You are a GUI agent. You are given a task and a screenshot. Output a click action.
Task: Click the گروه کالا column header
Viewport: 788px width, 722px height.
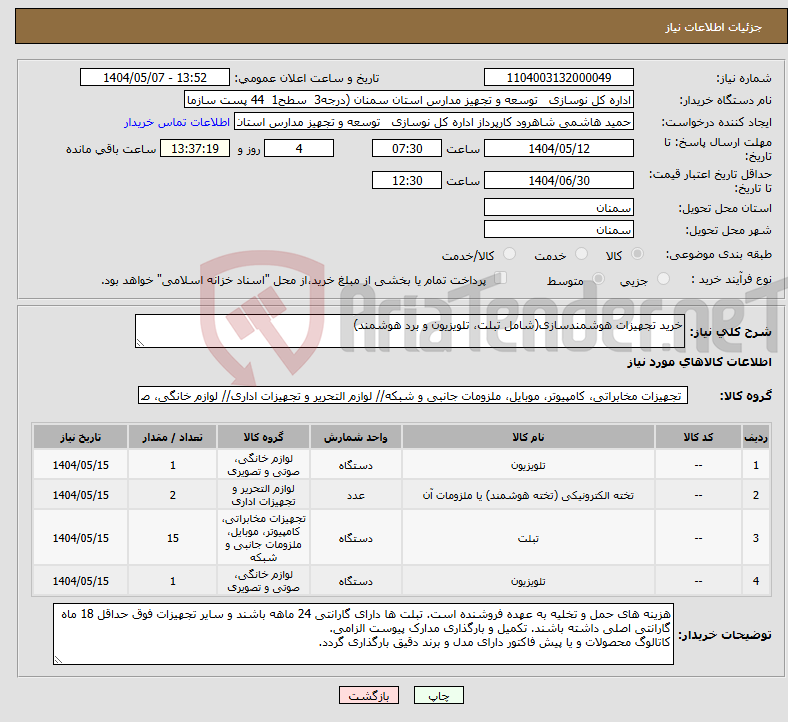pyautogui.click(x=263, y=437)
